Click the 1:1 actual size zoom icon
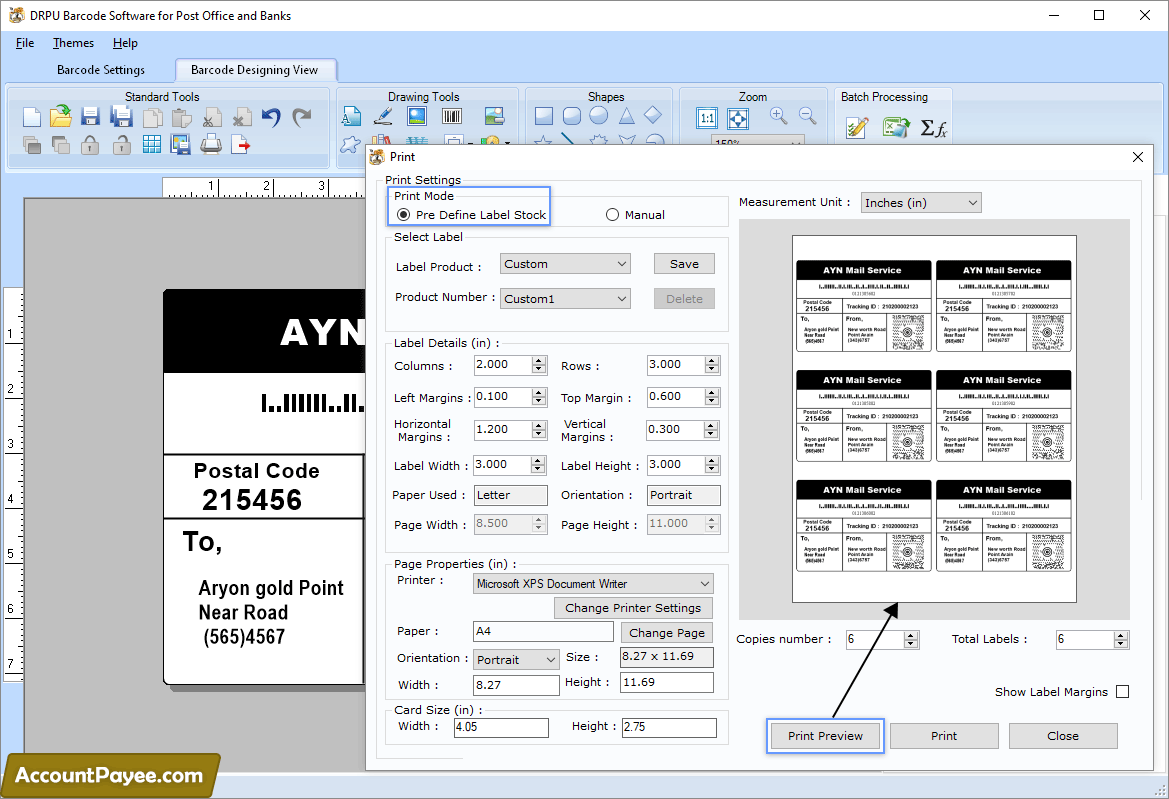Viewport: 1169px width, 799px height. pyautogui.click(x=707, y=118)
